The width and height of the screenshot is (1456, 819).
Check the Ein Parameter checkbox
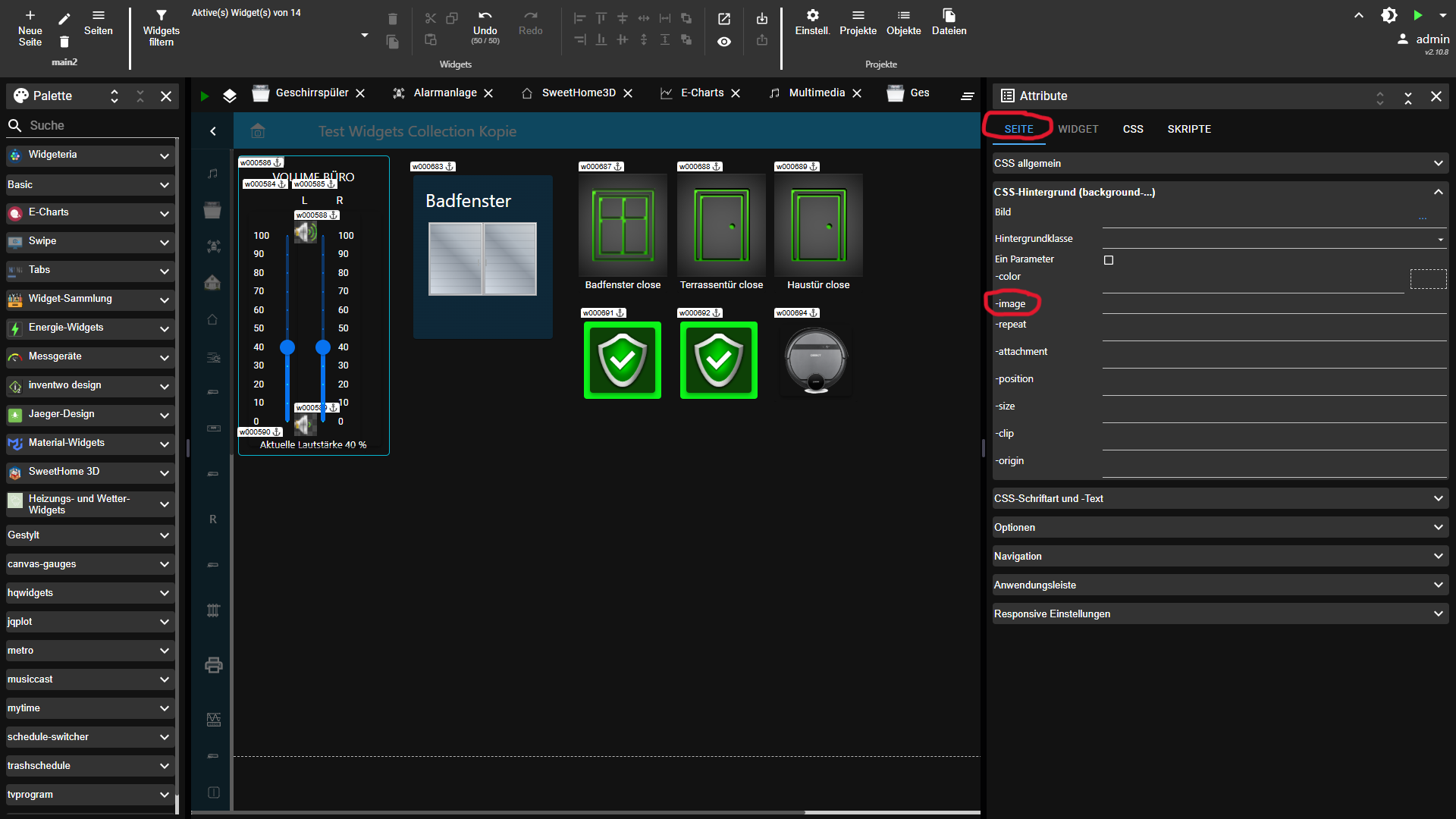click(x=1109, y=260)
